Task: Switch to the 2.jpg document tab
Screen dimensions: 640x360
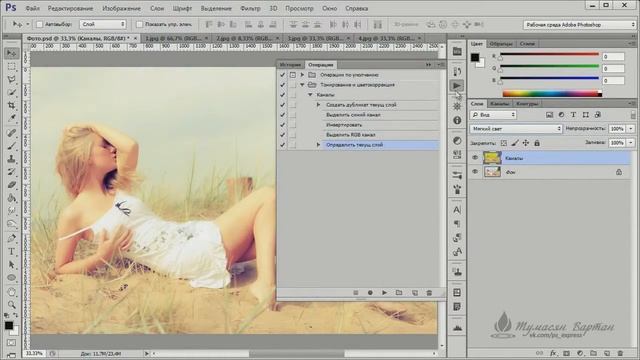Action: 244,38
